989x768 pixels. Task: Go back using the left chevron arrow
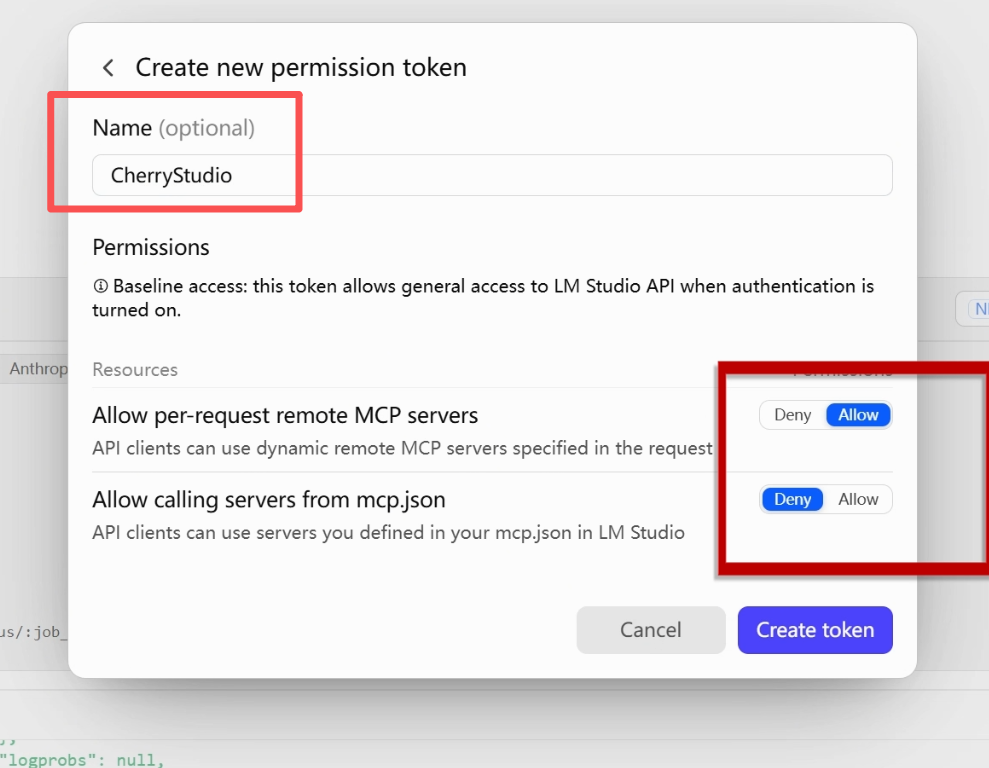click(x=108, y=67)
